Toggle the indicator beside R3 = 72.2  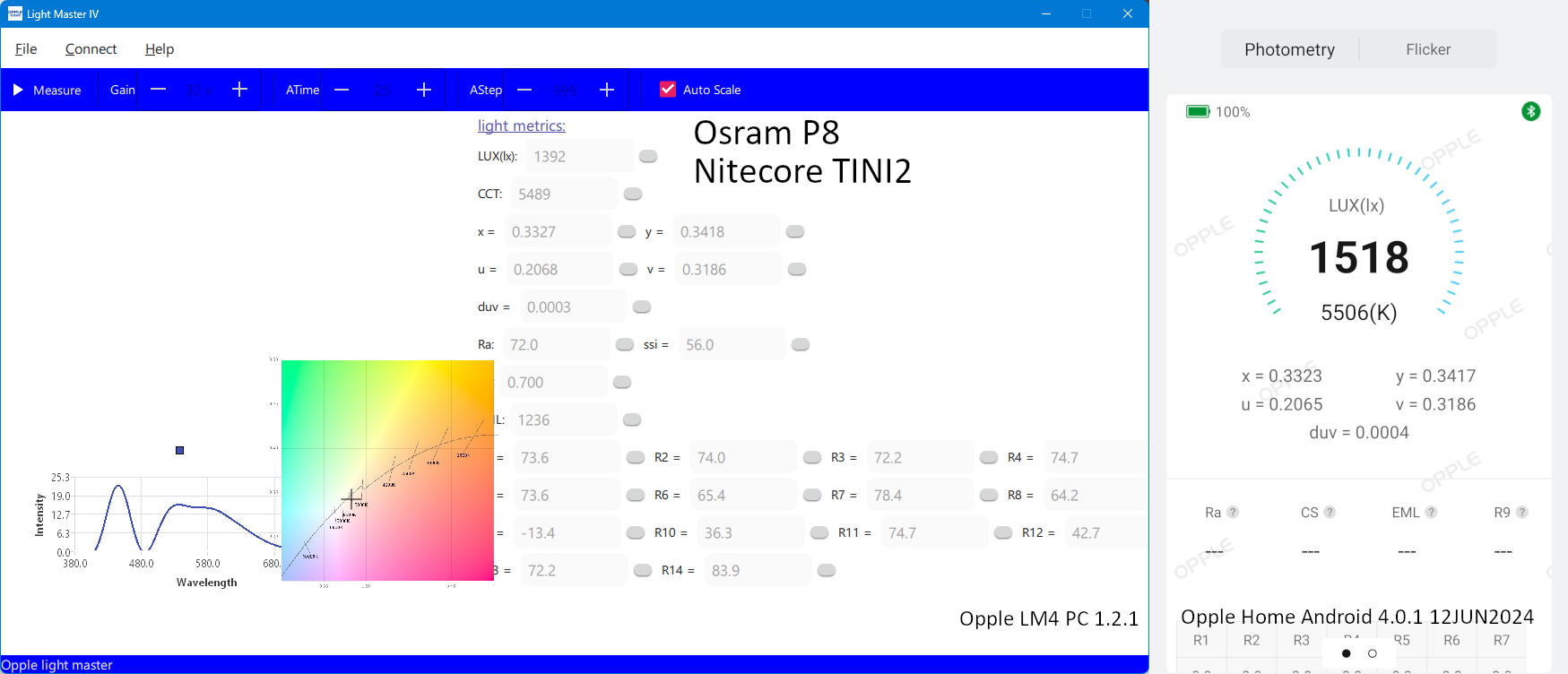pyautogui.click(x=989, y=457)
